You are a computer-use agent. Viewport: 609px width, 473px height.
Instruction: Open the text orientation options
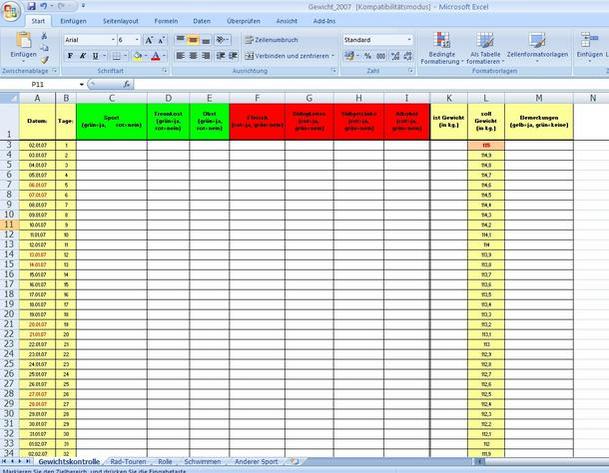click(223, 40)
